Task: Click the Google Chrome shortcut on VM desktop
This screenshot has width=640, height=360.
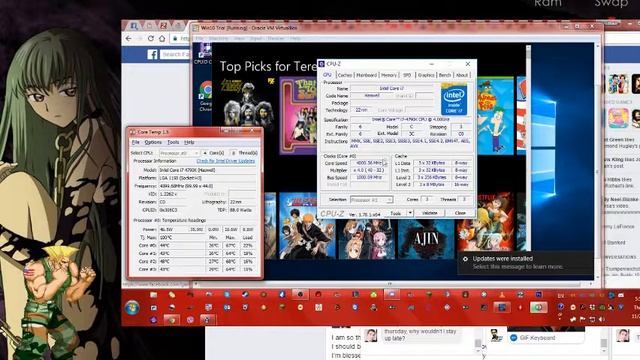Action: click(205, 96)
